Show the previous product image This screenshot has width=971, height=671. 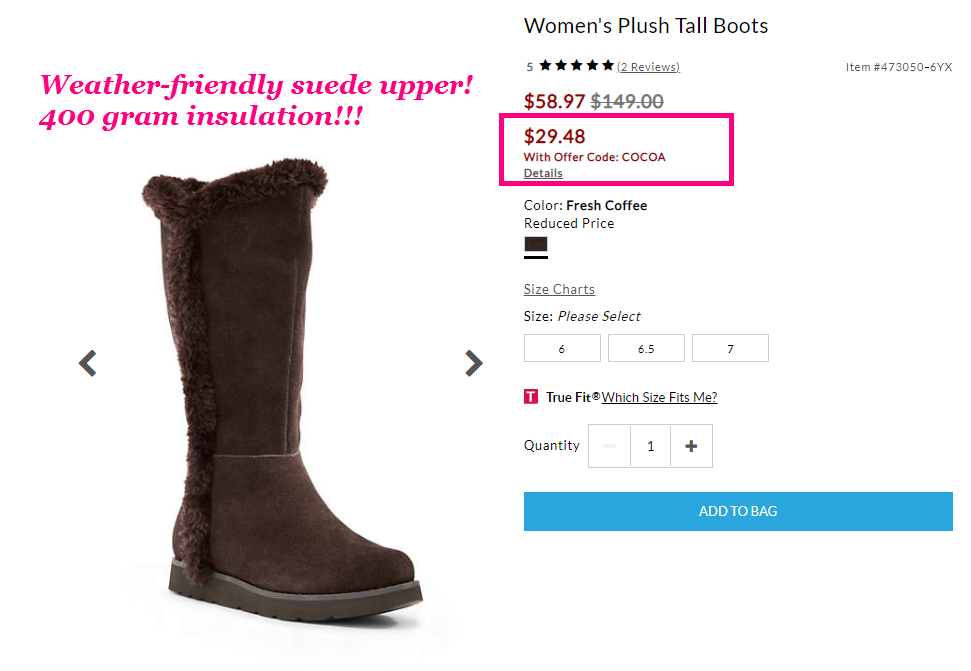[87, 363]
